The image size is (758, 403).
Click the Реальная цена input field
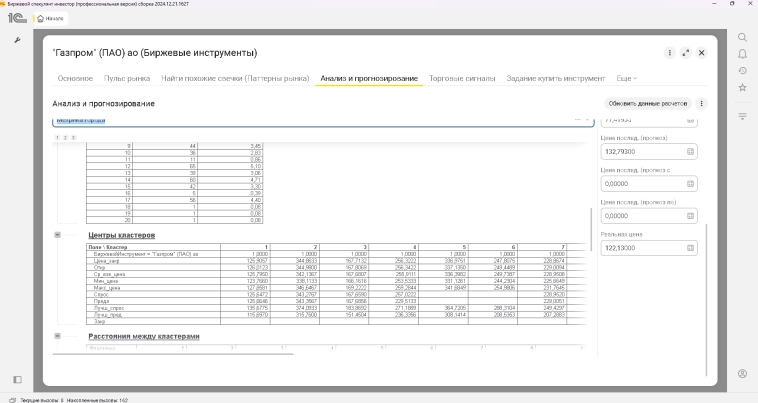(x=641, y=247)
